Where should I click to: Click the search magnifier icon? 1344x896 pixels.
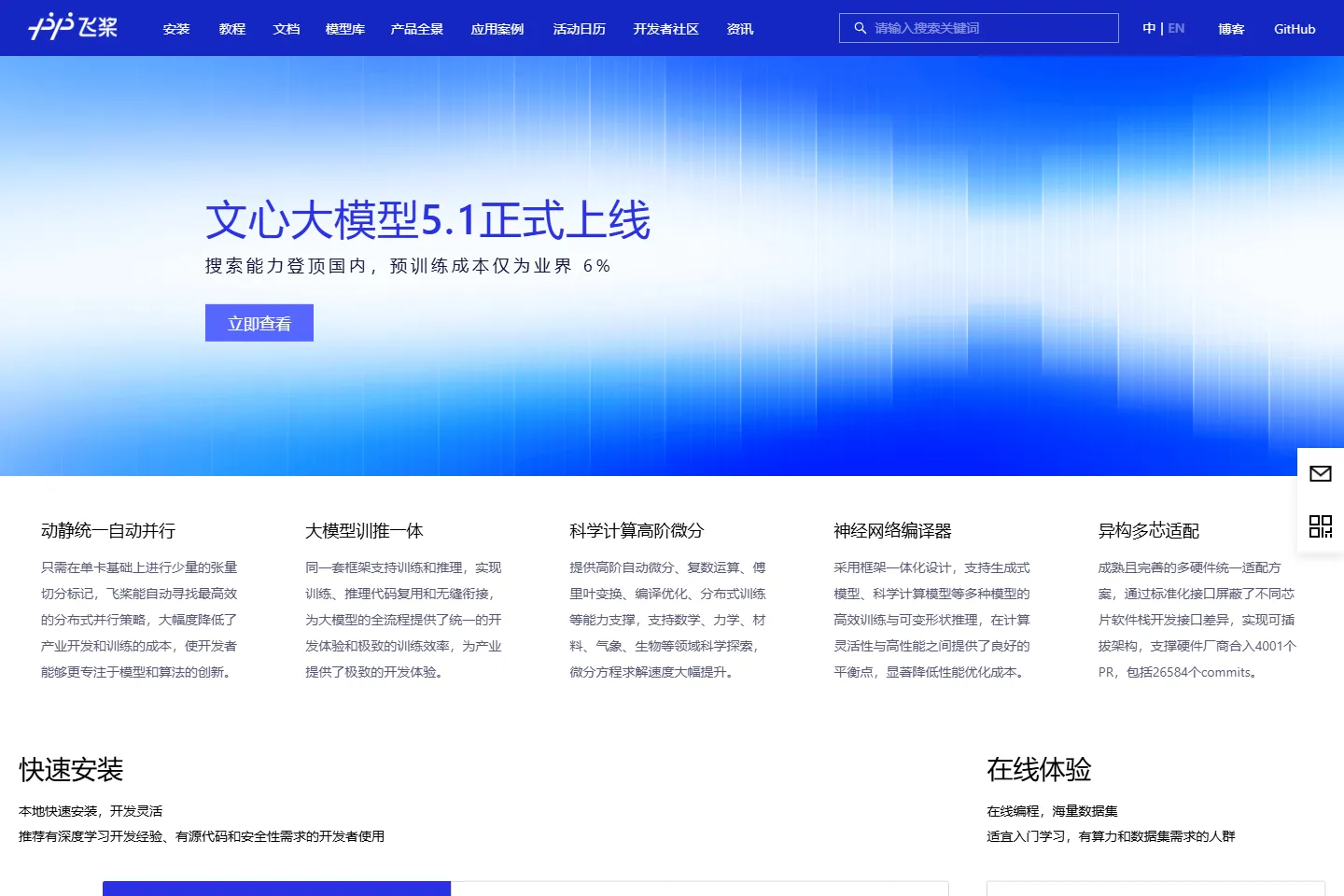click(860, 28)
